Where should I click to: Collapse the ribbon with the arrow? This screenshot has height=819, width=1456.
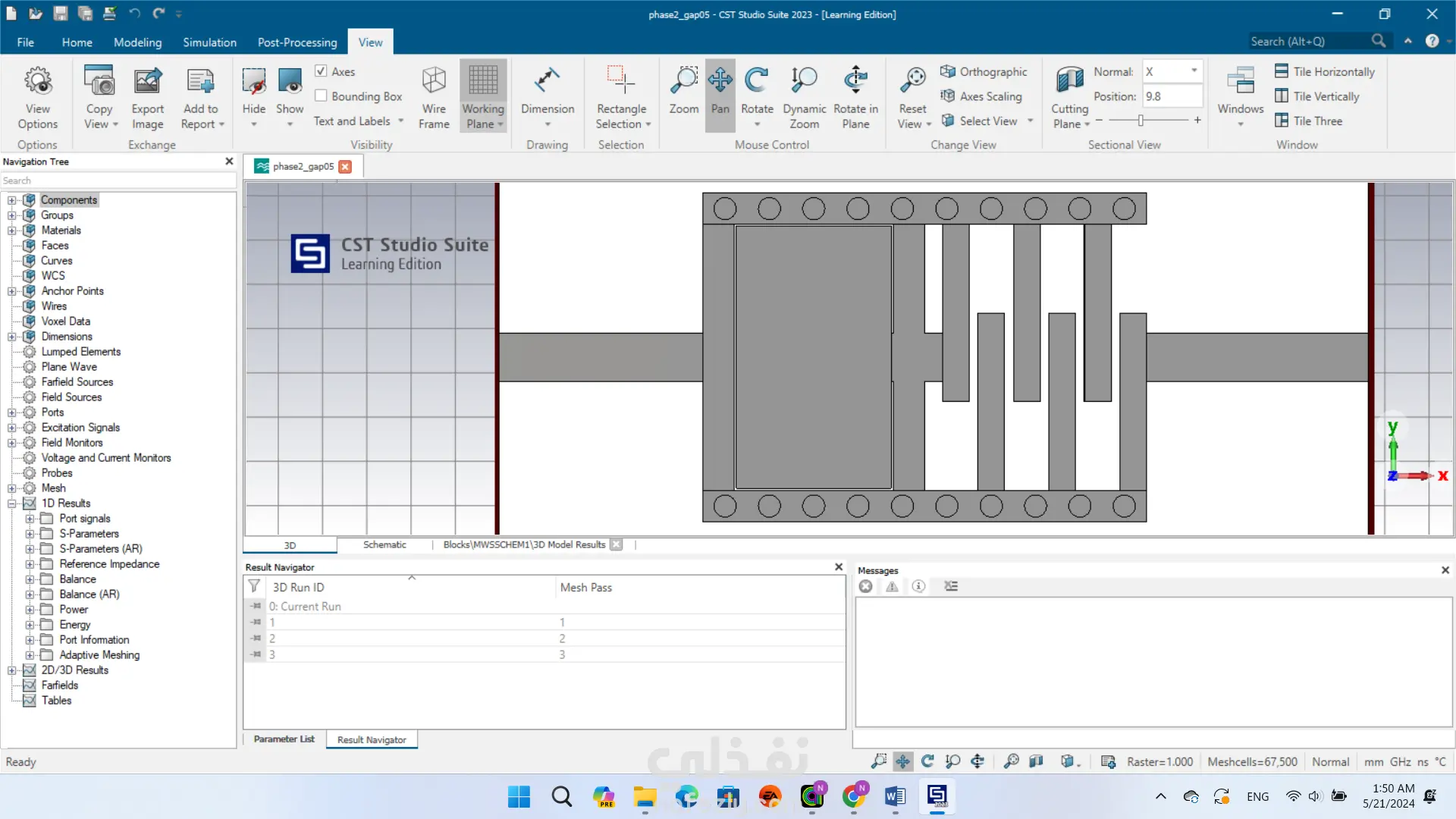(1408, 42)
